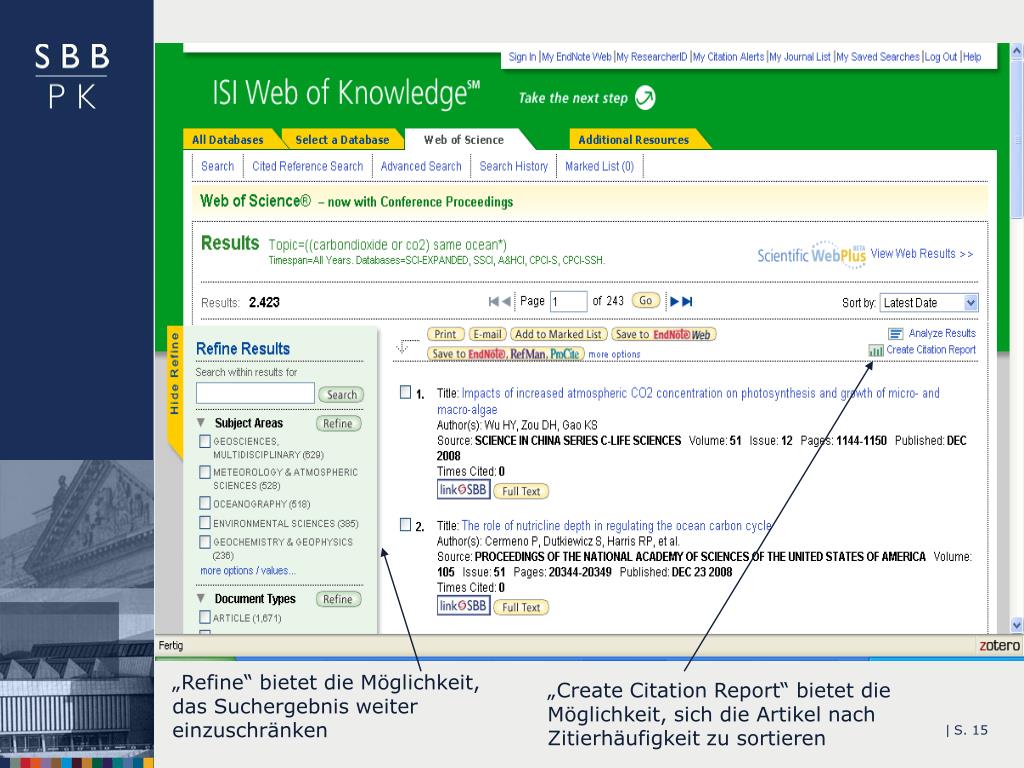Click the E-mail button
1024x768 pixels.
(x=487, y=334)
